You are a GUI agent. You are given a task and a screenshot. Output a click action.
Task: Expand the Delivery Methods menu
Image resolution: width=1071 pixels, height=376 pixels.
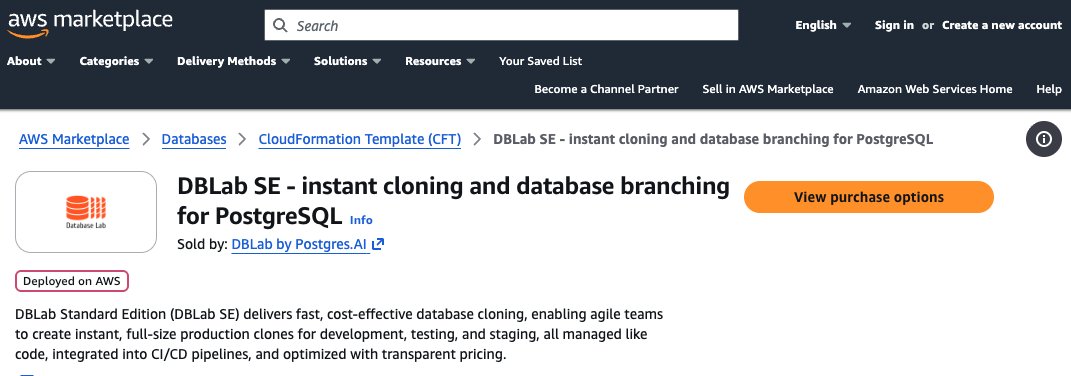(x=234, y=61)
